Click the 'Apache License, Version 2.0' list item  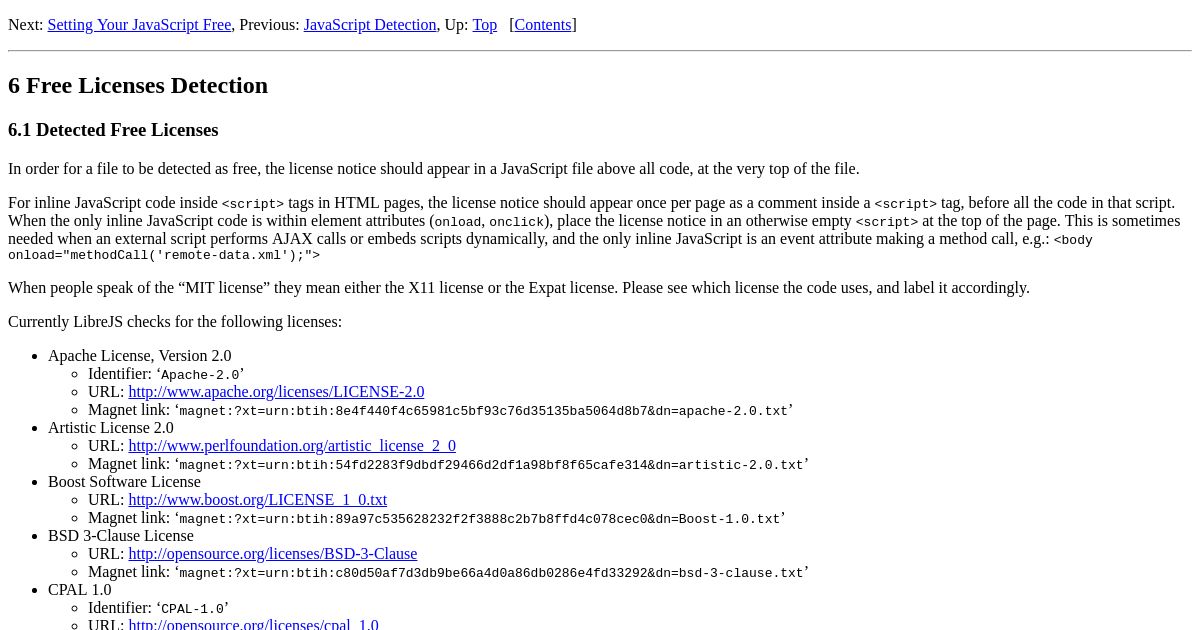tap(139, 356)
